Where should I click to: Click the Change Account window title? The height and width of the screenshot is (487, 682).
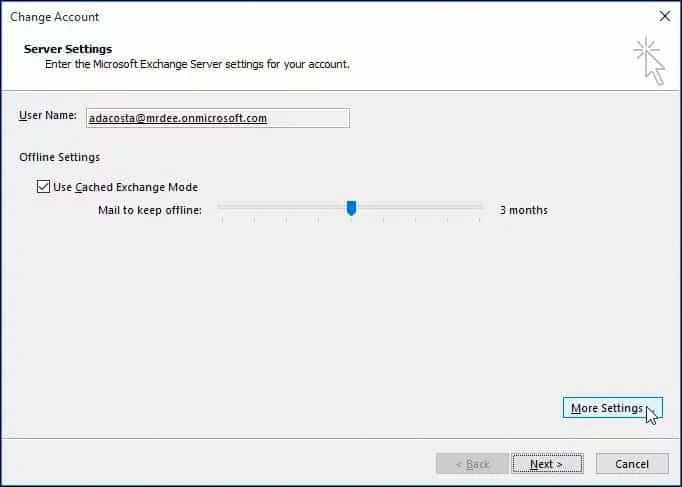[54, 17]
